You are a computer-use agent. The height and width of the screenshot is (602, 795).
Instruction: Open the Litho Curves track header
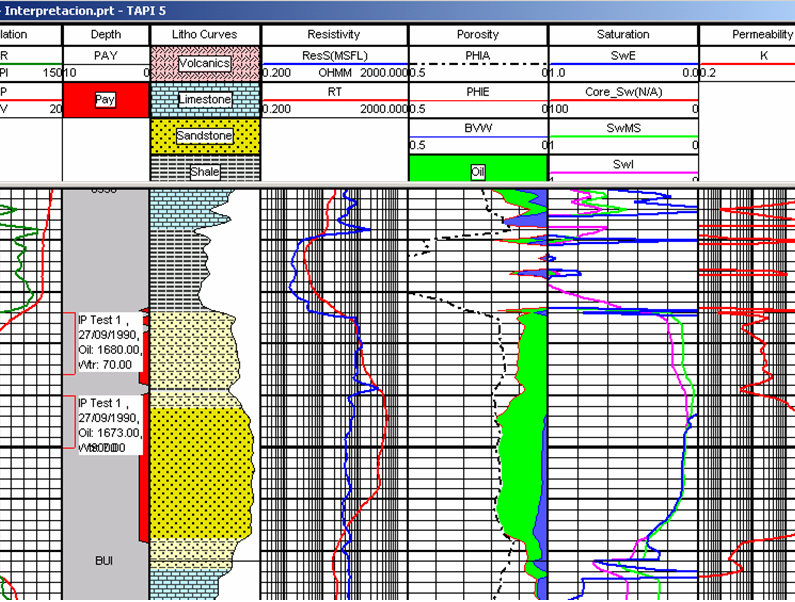[205, 34]
